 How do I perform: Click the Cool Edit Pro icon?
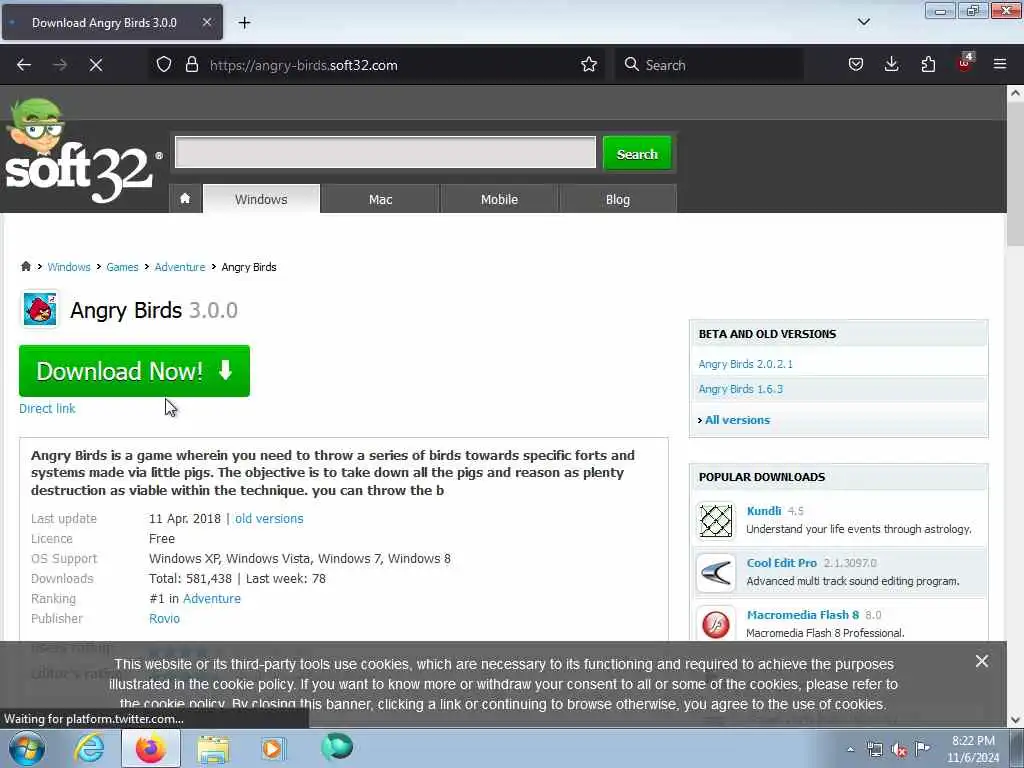[x=716, y=573]
